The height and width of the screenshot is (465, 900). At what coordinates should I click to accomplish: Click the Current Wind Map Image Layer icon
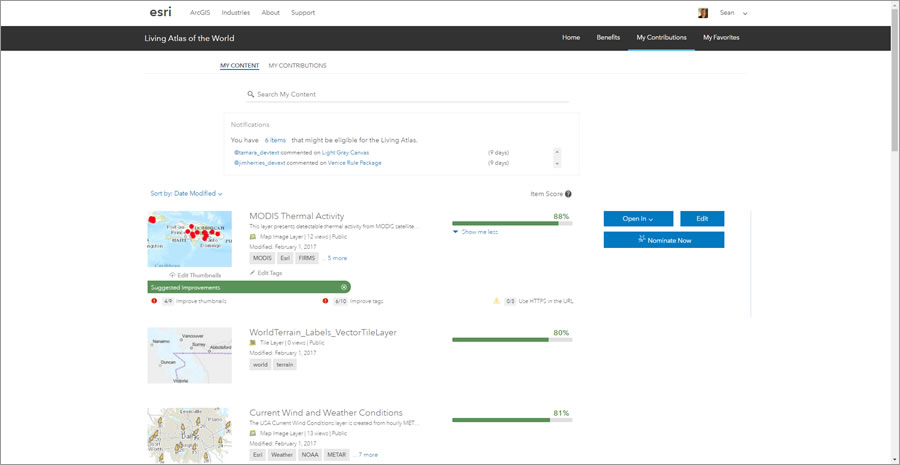(253, 433)
